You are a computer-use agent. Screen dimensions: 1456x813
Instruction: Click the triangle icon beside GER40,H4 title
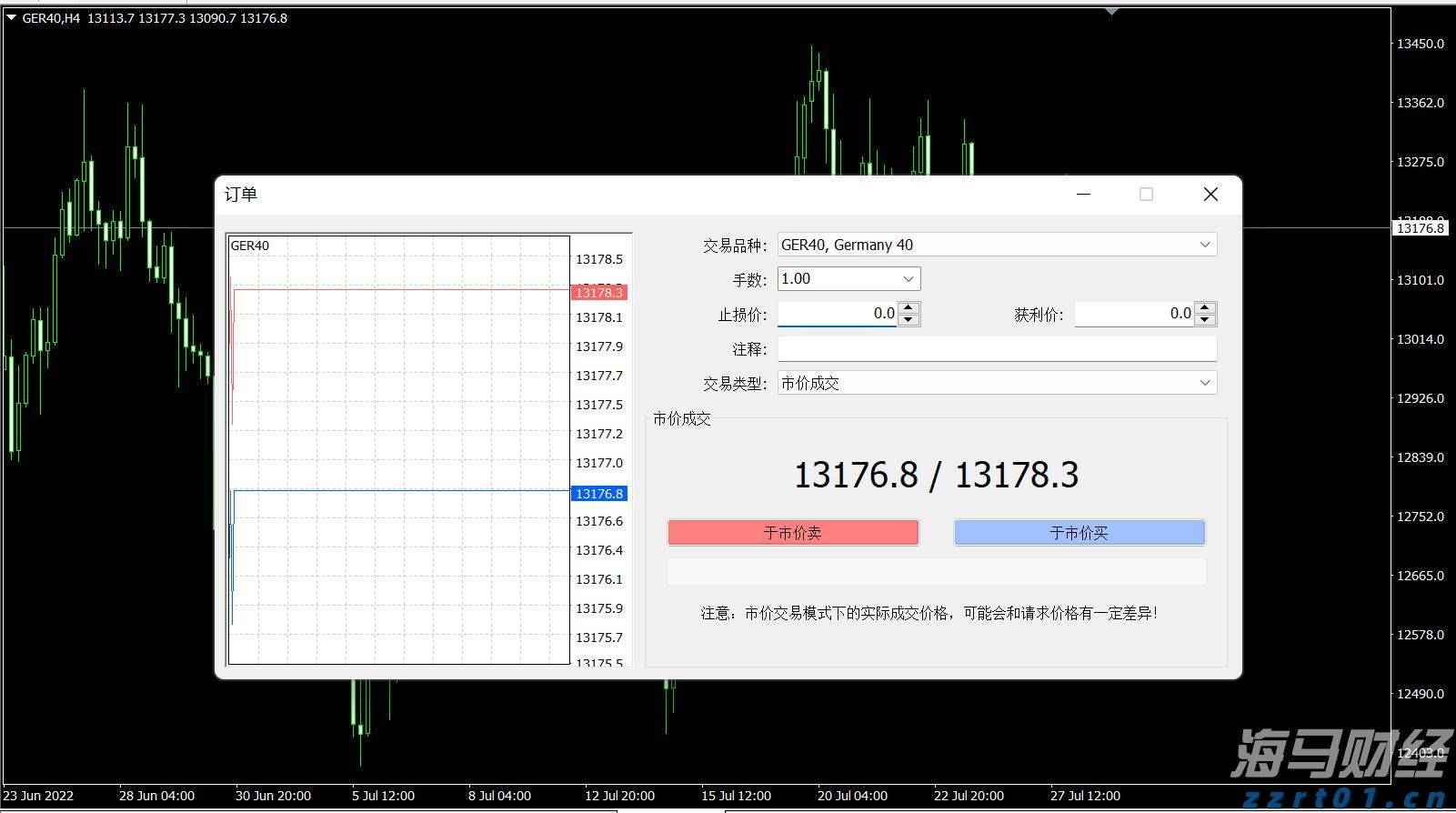pos(11,18)
